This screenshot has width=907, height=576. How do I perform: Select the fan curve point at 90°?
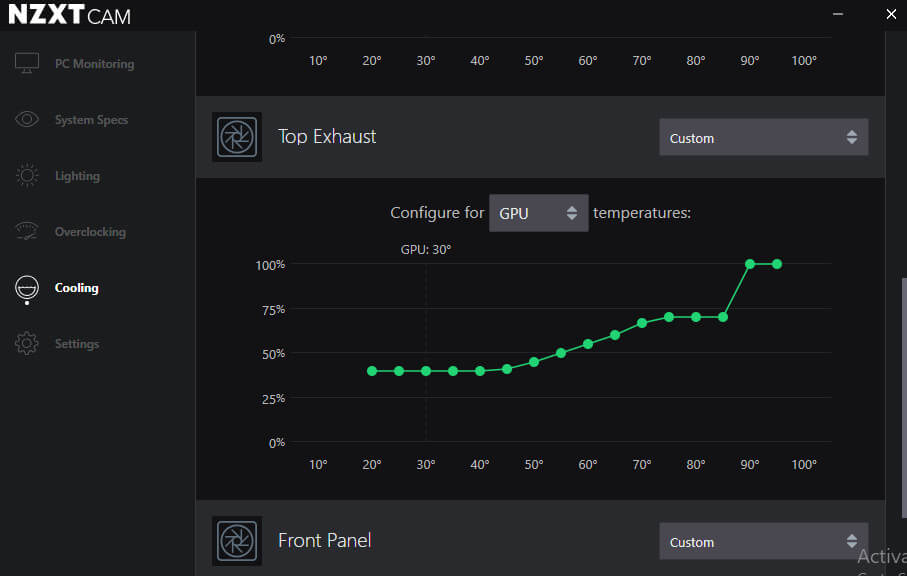[x=750, y=264]
